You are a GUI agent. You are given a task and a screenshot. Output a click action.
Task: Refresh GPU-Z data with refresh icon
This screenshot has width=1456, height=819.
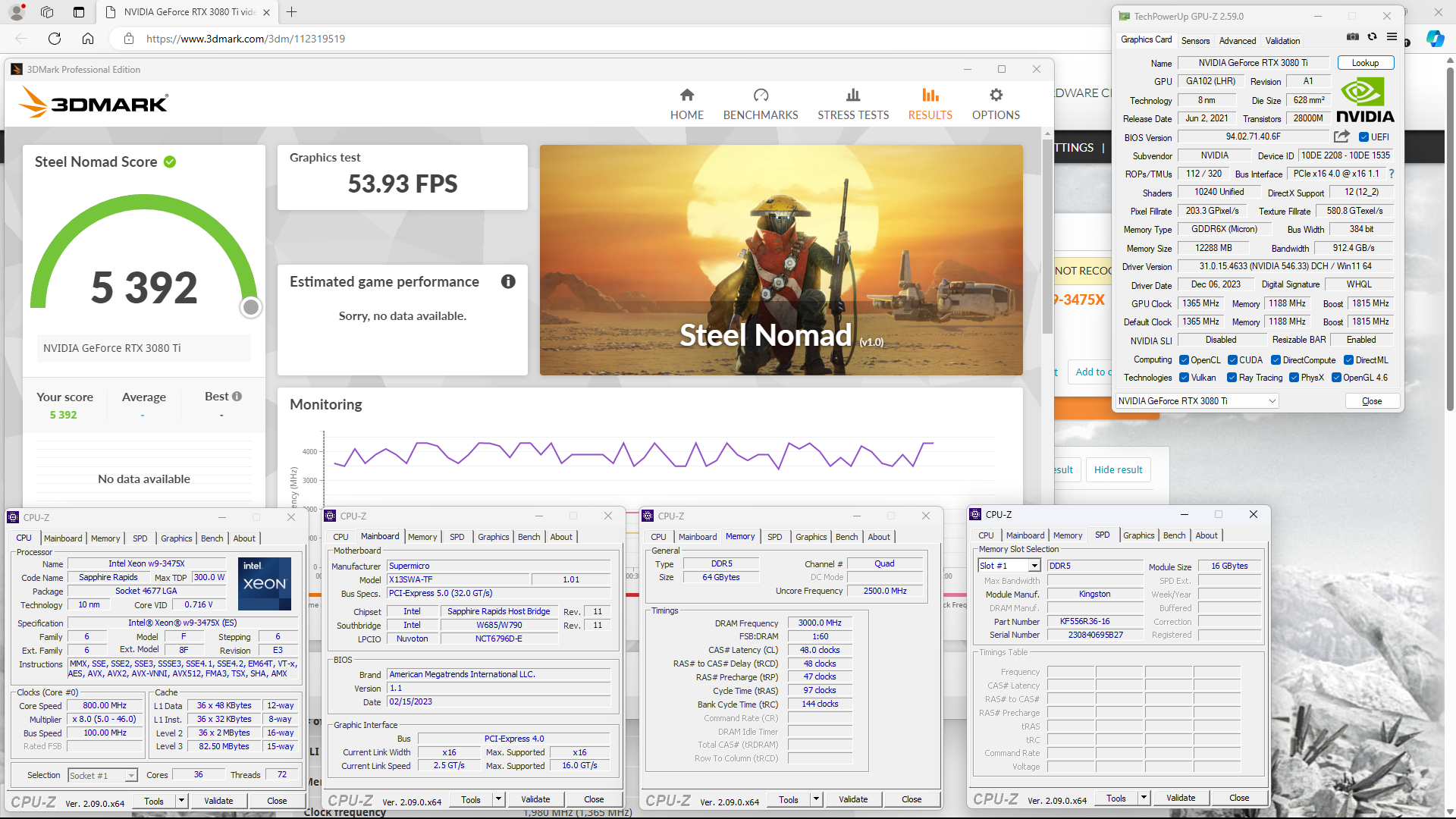(1372, 37)
